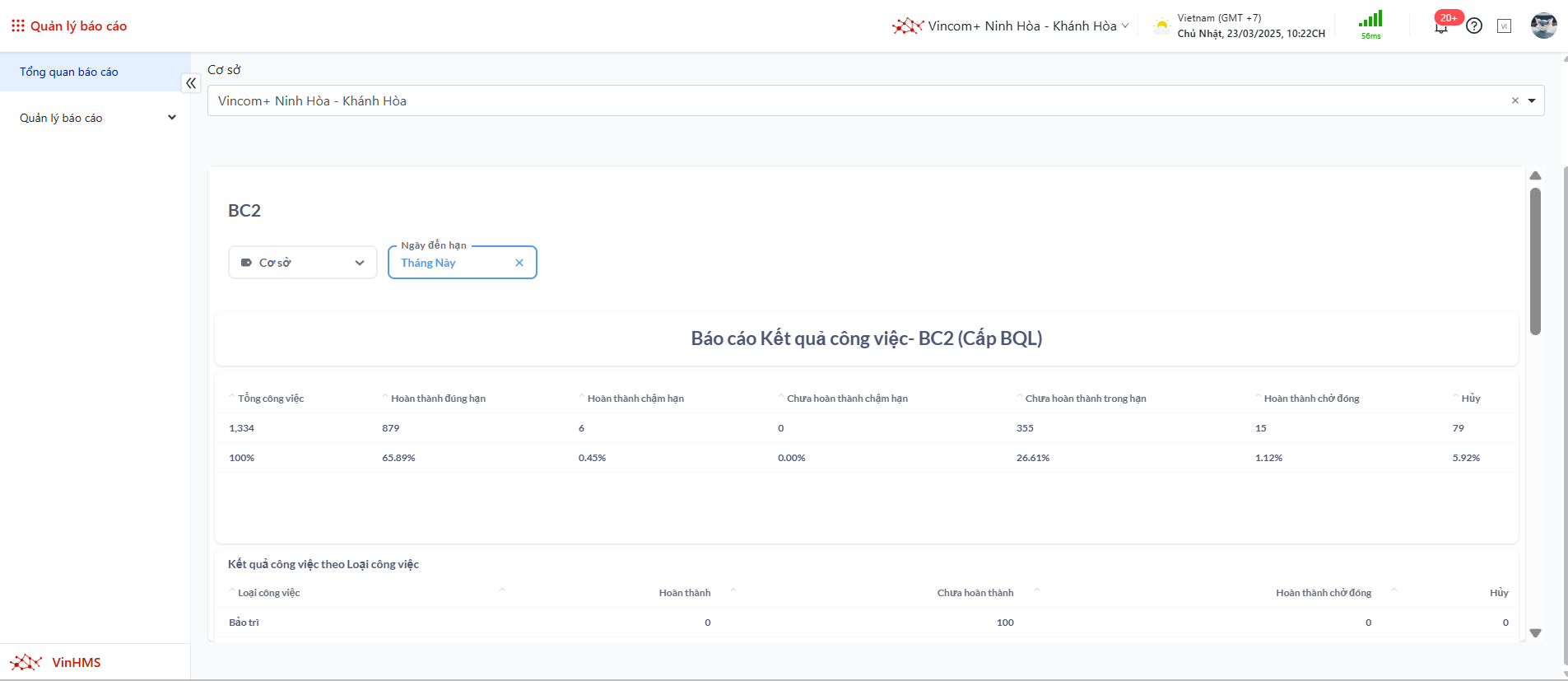Expand the Cơ sở filter dropdown in BC2
Image resolution: width=1568 pixels, height=681 pixels.
302,263
